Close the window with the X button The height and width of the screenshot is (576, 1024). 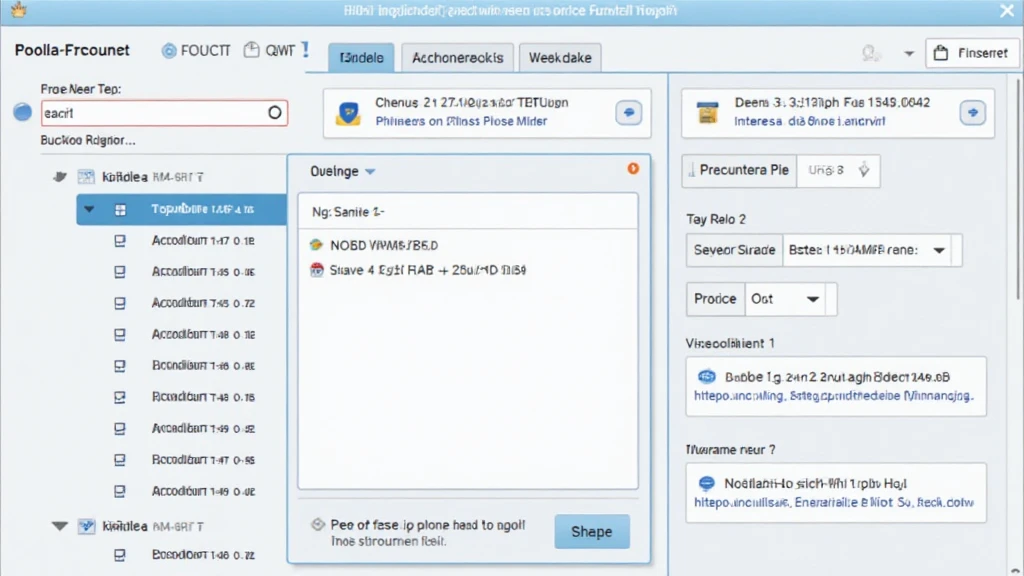1006,10
